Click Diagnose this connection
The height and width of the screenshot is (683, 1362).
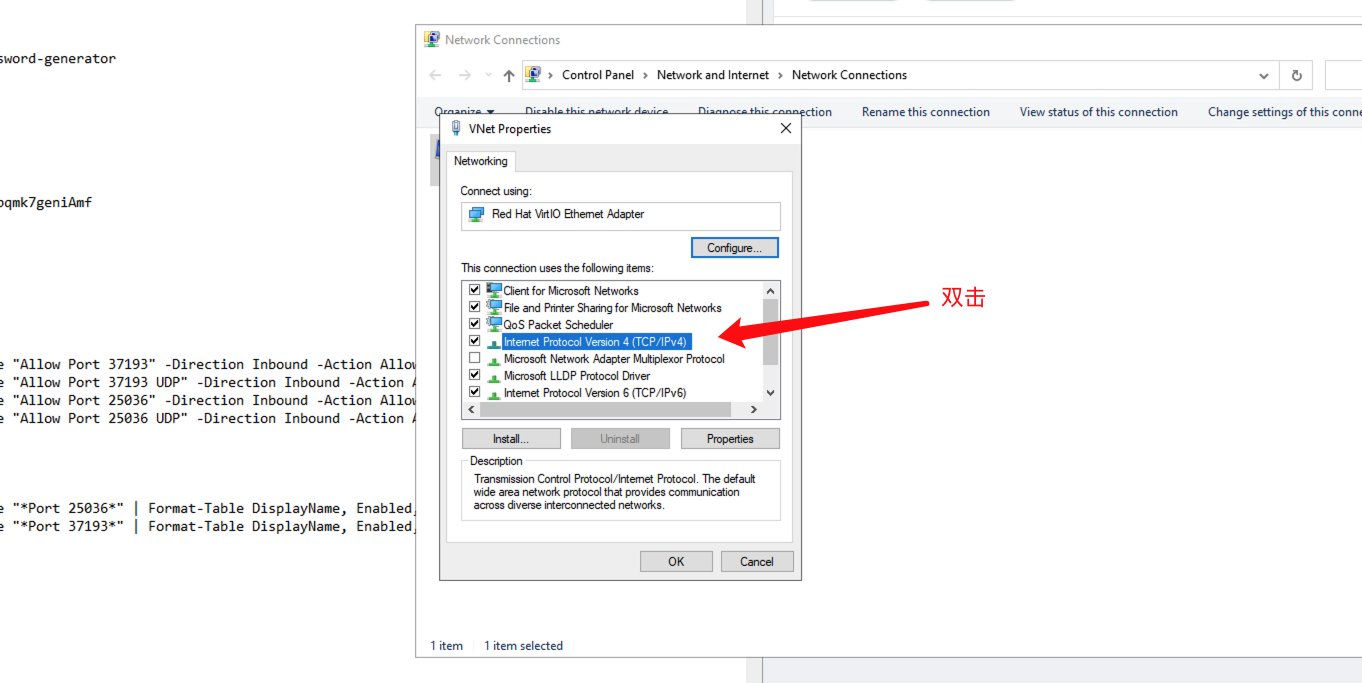pos(765,112)
